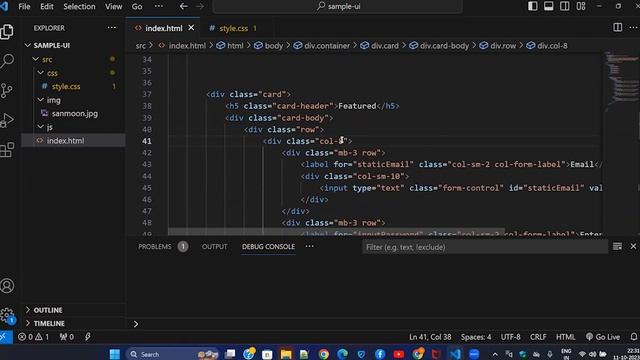Toggle the secondary side bar layout
This screenshot has height=360, width=640.
(564, 6)
